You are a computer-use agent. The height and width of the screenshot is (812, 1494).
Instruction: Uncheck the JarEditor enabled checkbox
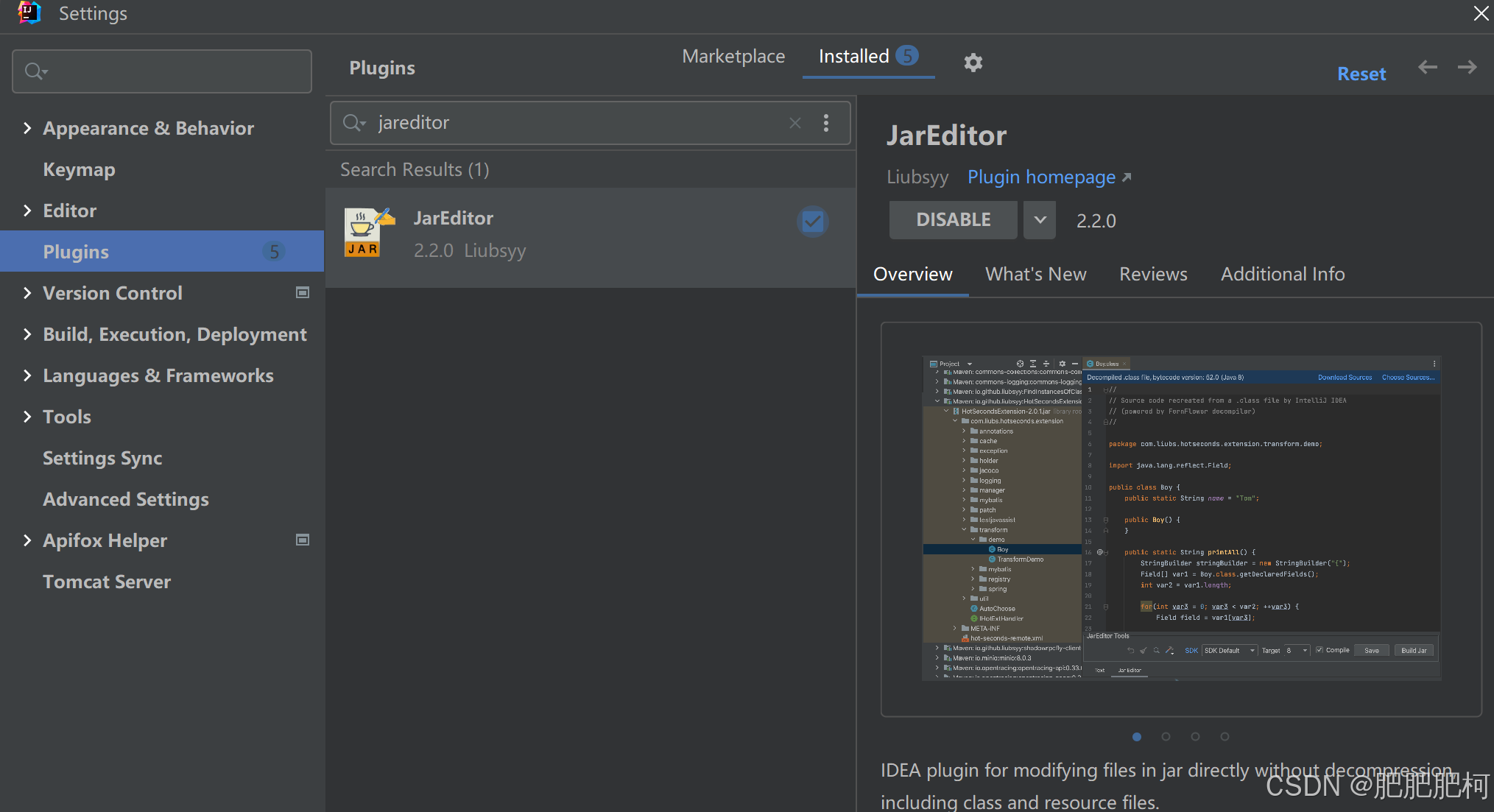pos(812,222)
